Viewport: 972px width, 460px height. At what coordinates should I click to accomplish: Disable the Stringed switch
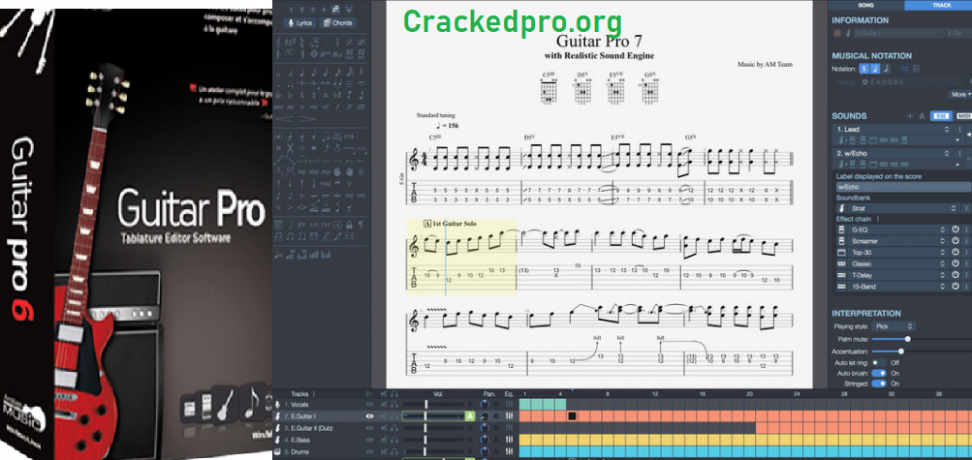878,384
